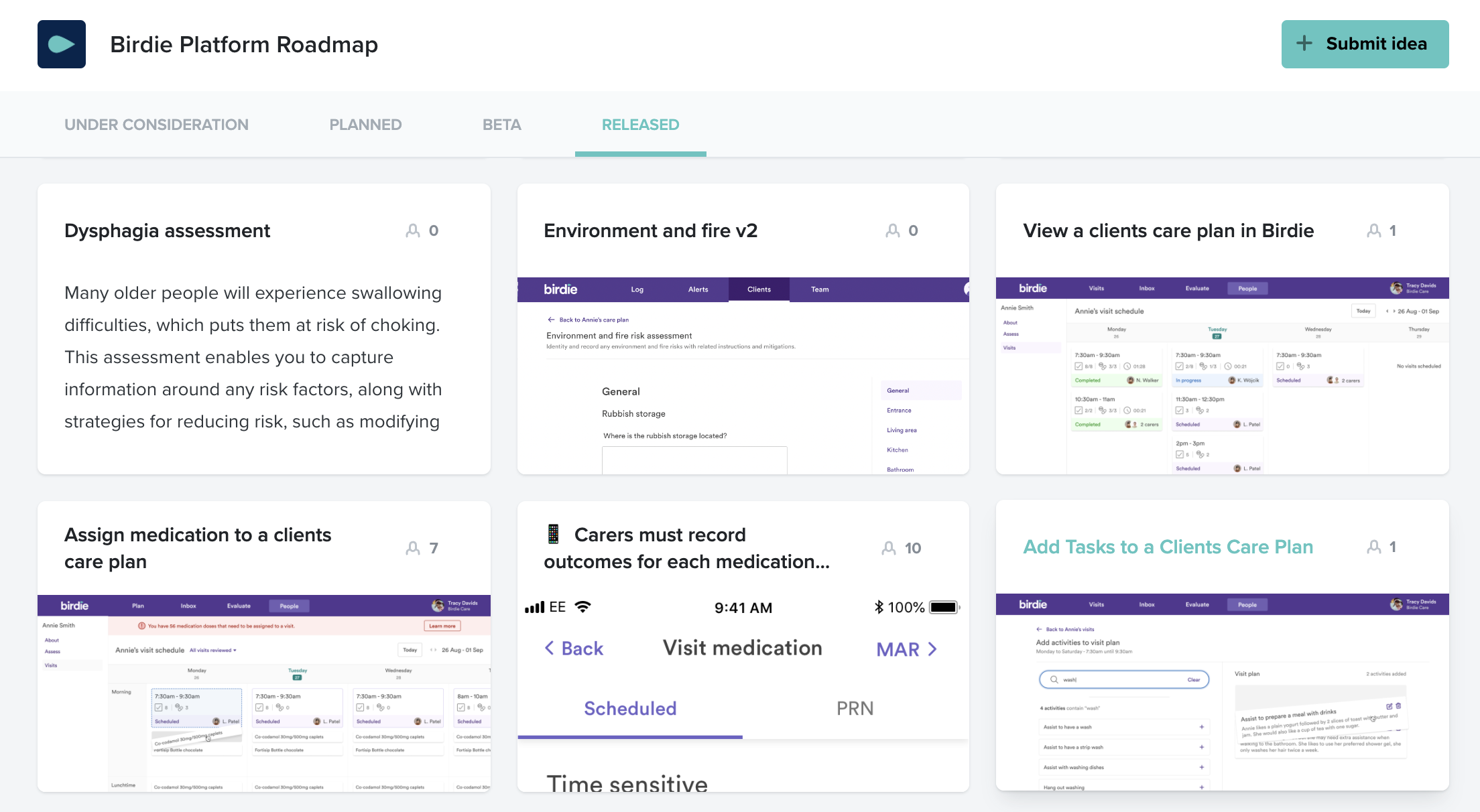1480x812 pixels.
Task: Click vote icon on Assign medication card
Action: click(x=413, y=548)
